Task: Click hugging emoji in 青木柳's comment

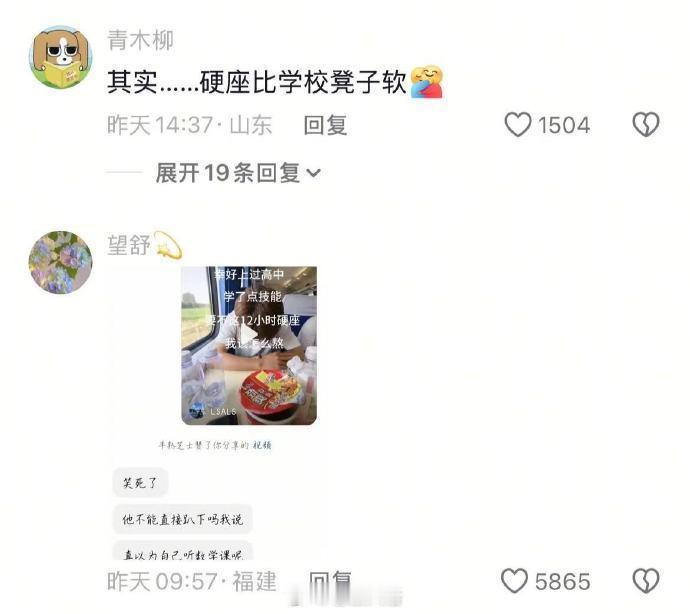Action: 426,81
